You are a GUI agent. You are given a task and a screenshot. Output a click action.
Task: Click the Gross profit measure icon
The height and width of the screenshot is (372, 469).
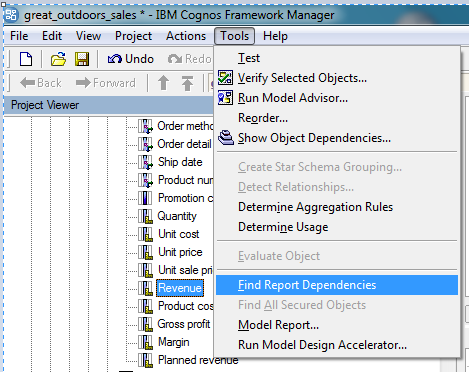tap(145, 324)
